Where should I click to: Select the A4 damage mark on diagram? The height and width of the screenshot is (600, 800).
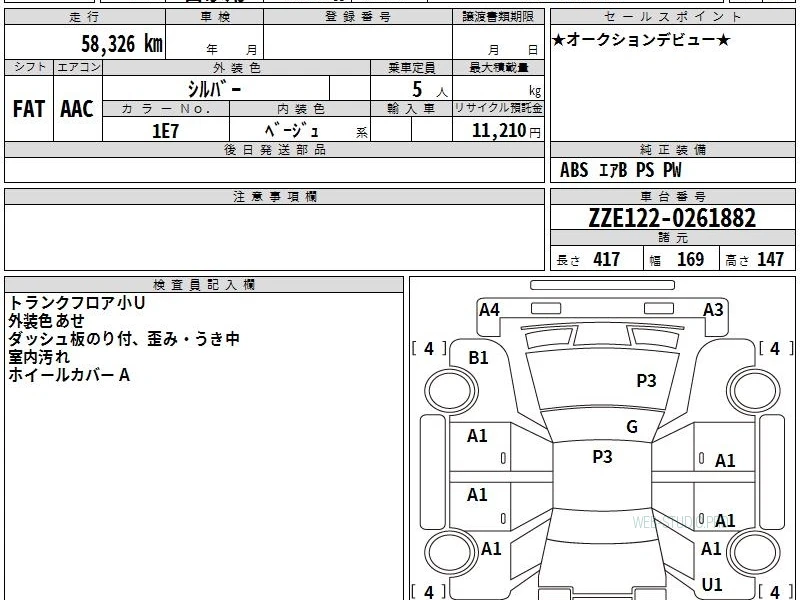coord(489,310)
